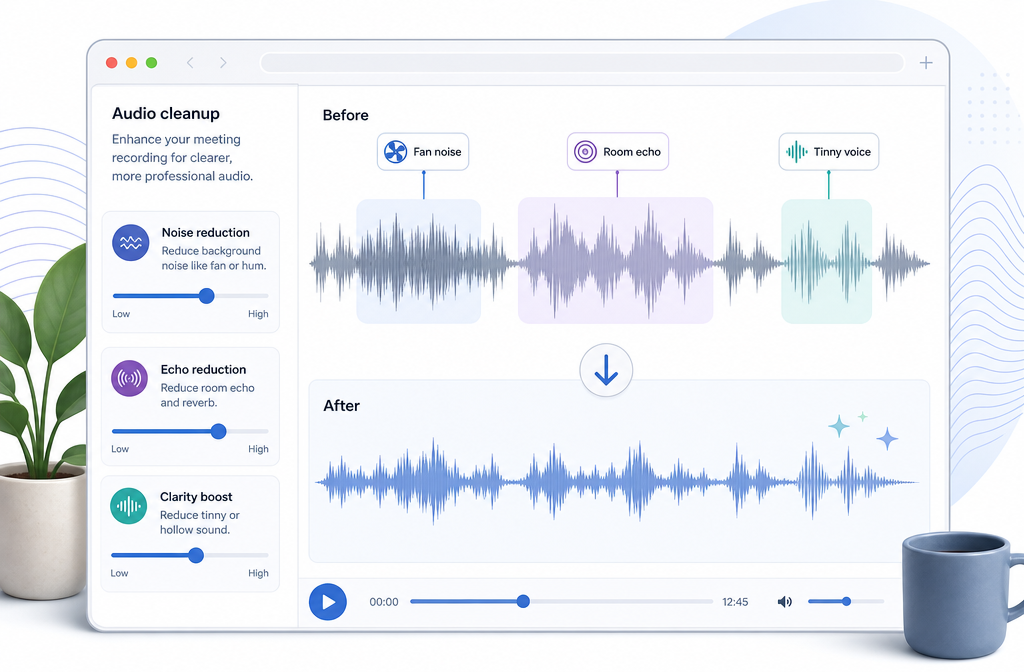
Task: Adjust the Noise reduction slider handle
Action: [206, 296]
